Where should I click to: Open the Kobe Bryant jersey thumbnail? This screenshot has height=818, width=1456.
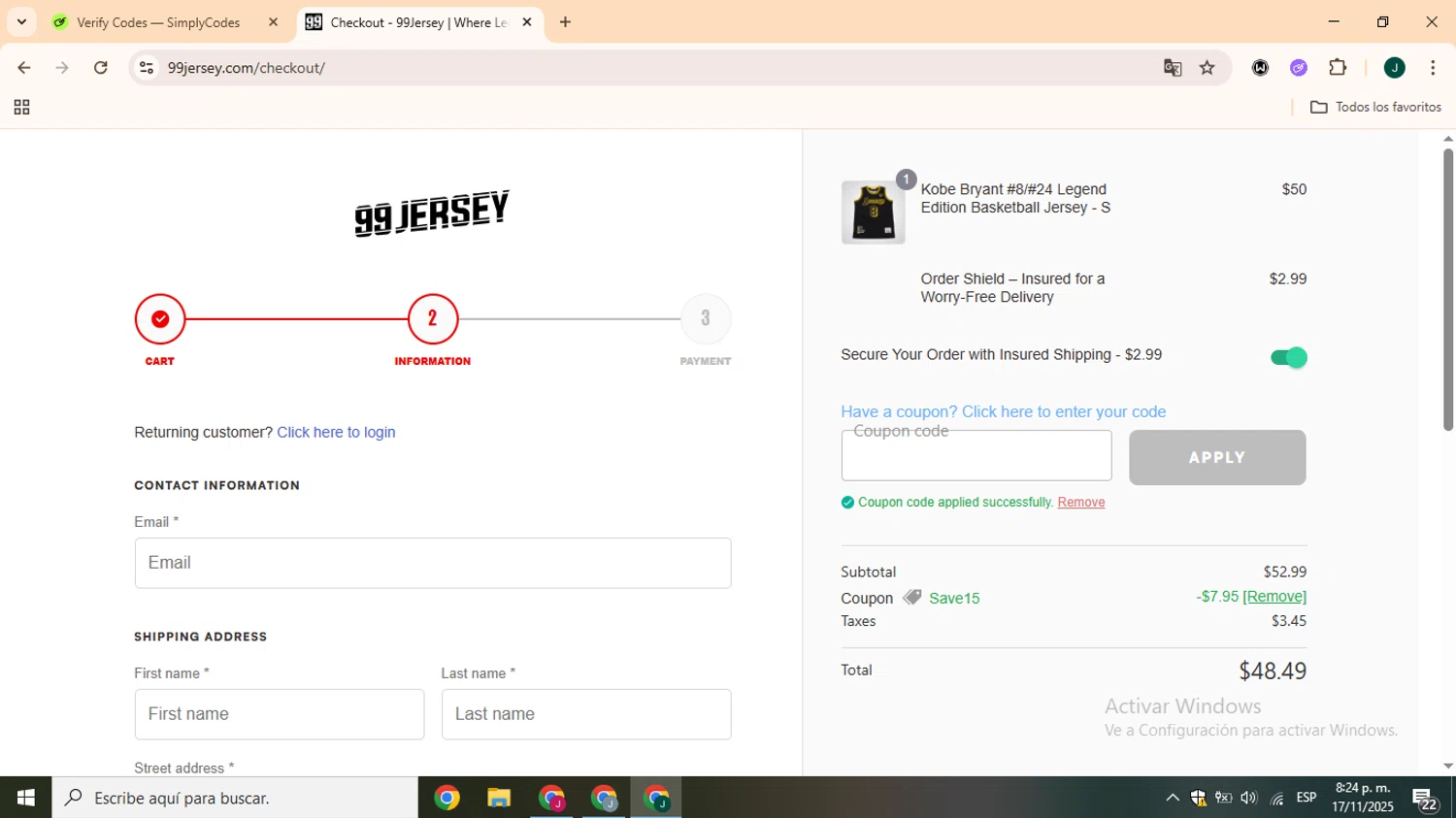(x=874, y=213)
